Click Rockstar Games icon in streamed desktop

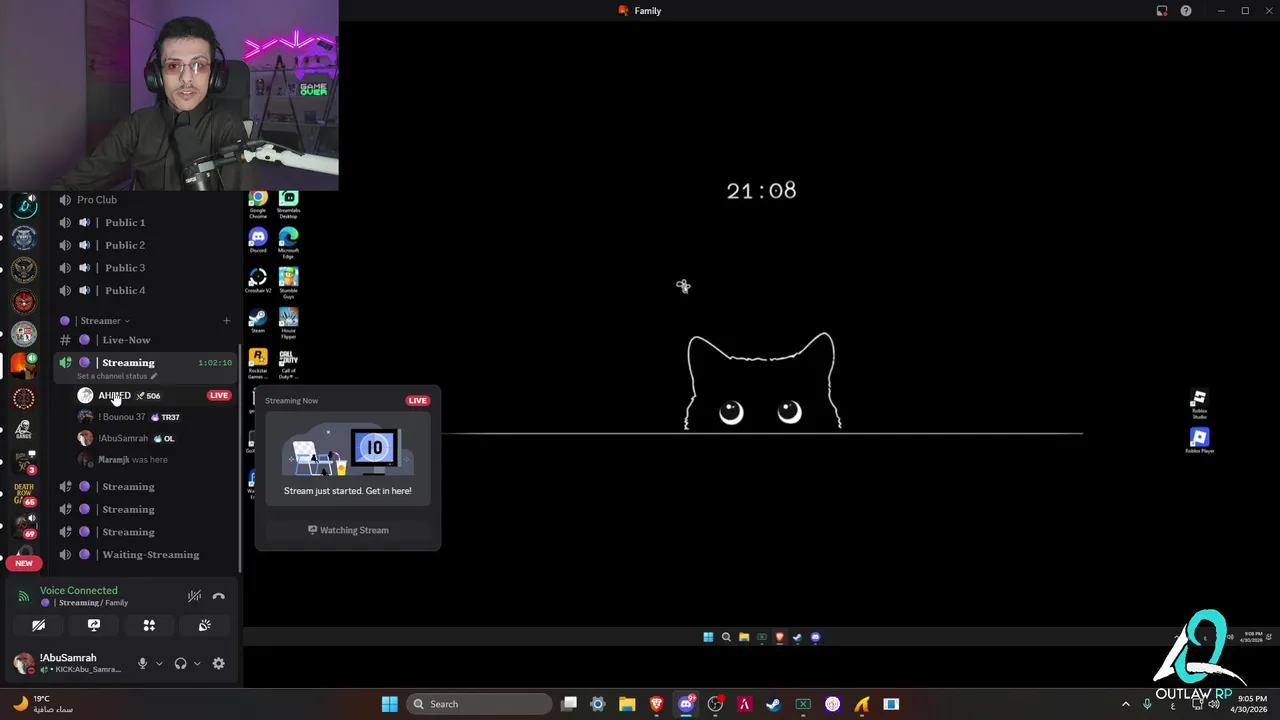258,363
